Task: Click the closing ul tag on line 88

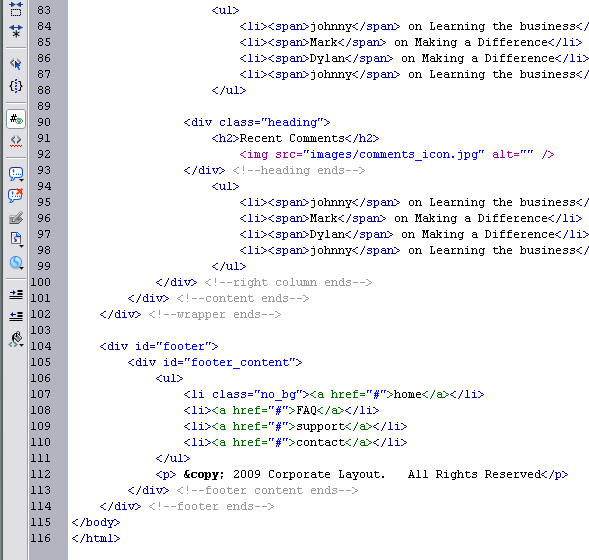Action: click(x=229, y=91)
